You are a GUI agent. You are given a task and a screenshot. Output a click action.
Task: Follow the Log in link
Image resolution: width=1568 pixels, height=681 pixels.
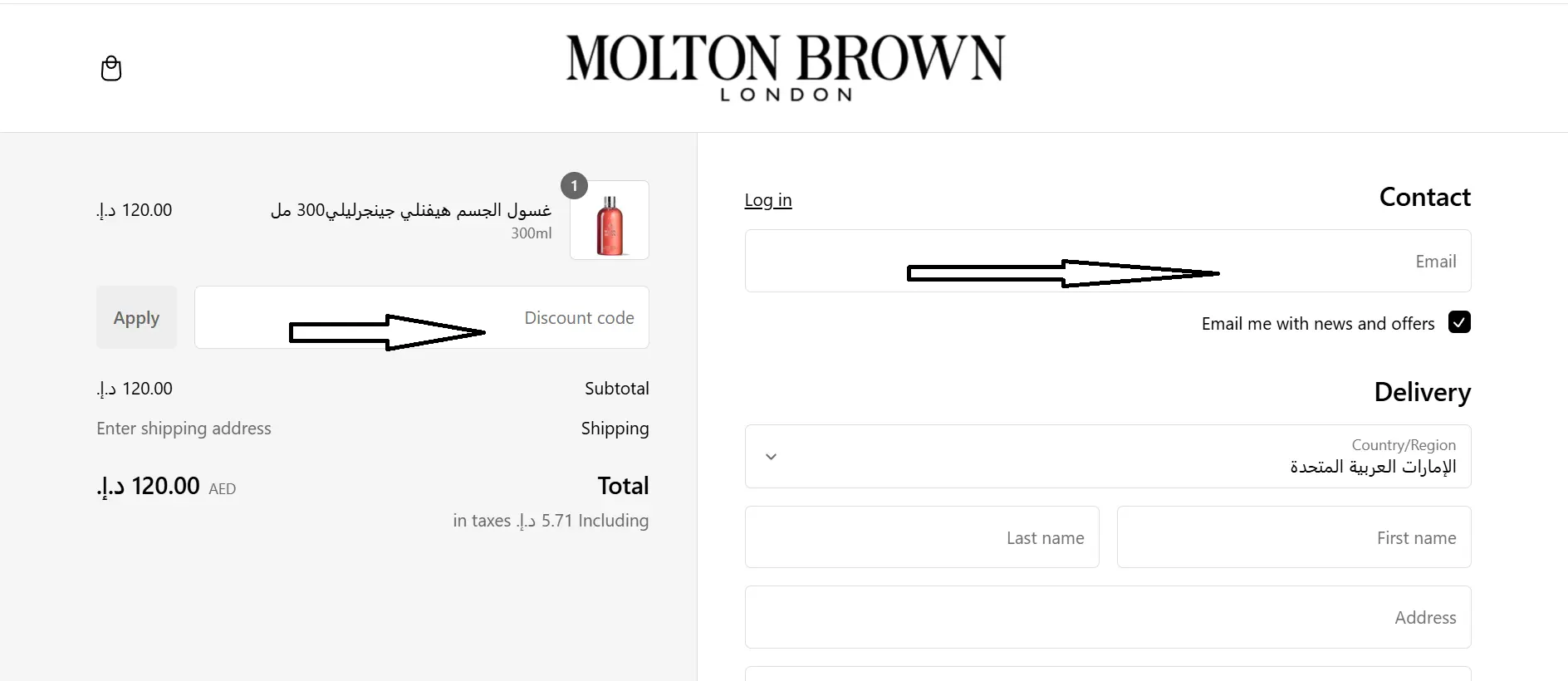[768, 200]
